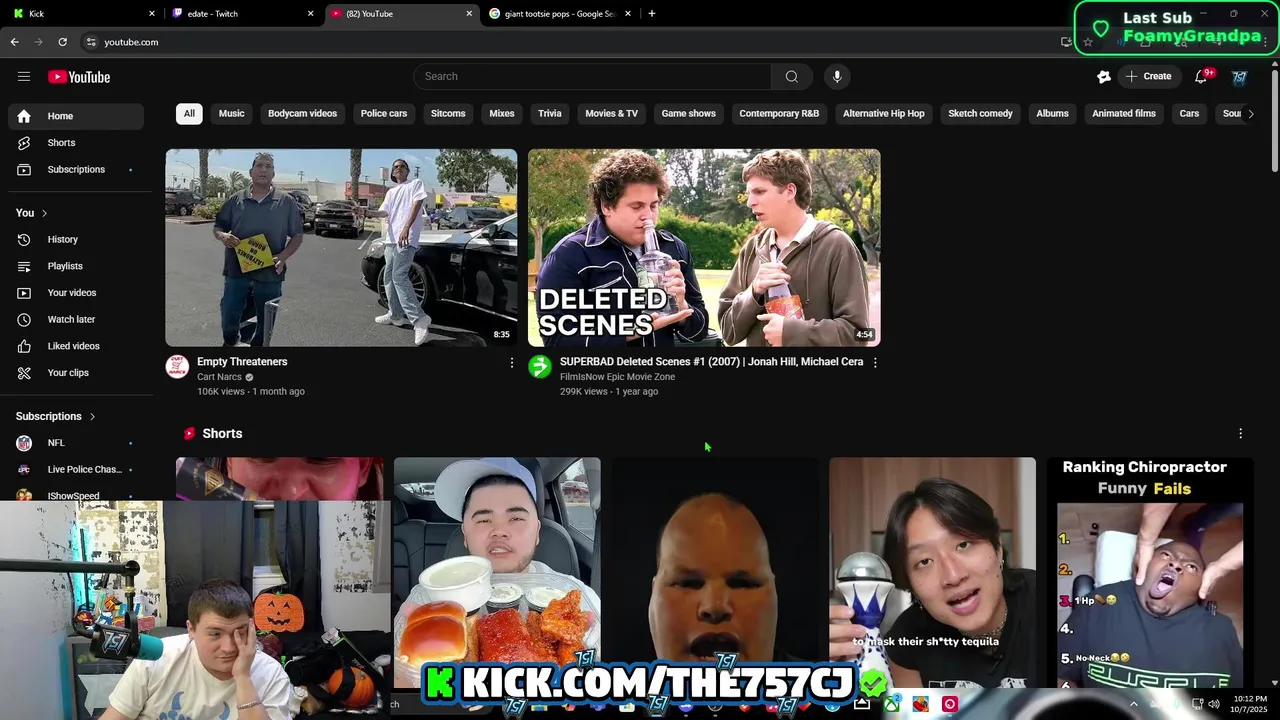1280x720 pixels.
Task: Open options for Empty Threateners video
Action: coord(512,363)
